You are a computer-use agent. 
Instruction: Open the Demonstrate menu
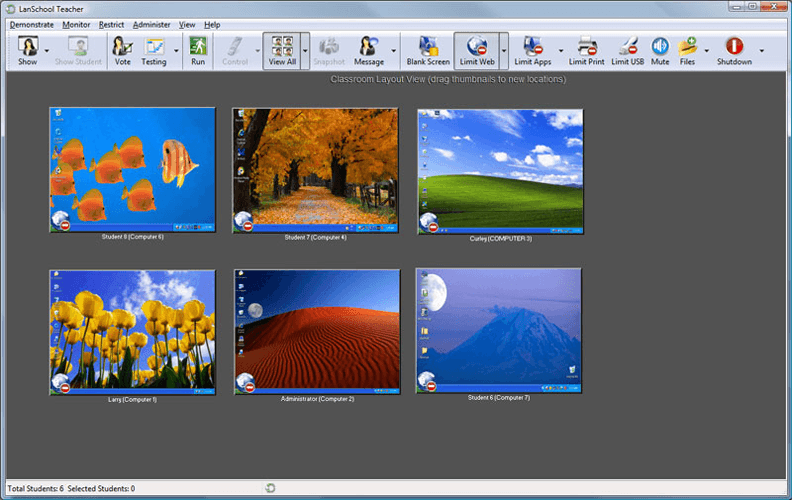32,24
